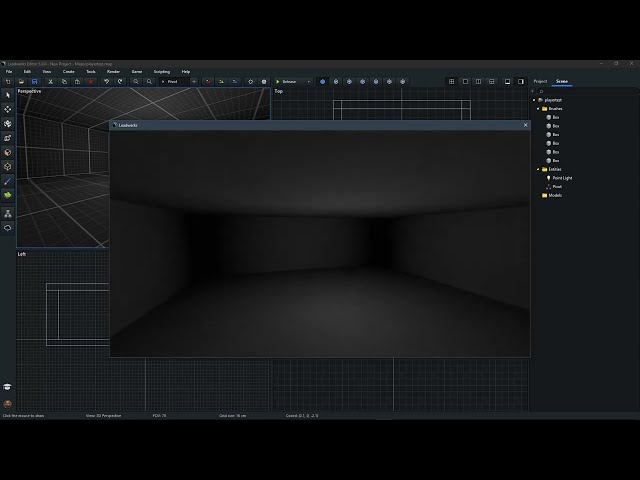Open the Create menu
Image resolution: width=640 pixels, height=480 pixels.
click(x=69, y=71)
